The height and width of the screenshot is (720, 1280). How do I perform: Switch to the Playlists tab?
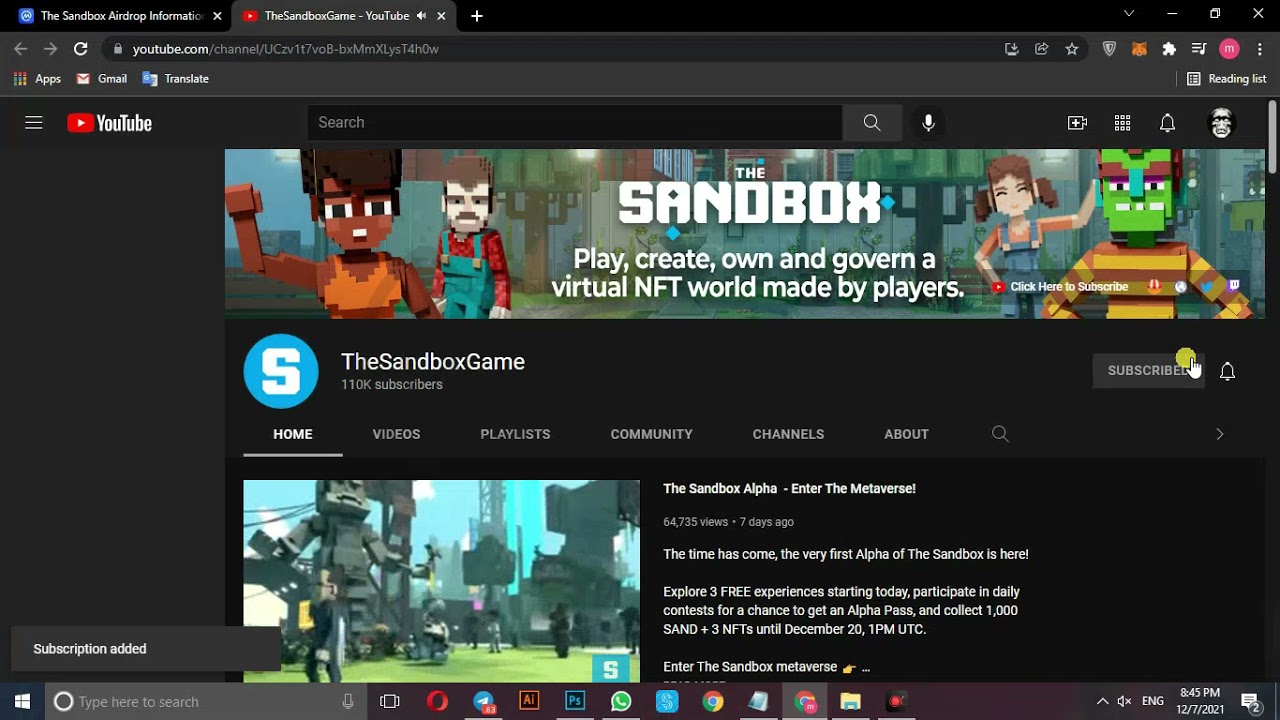coord(515,434)
